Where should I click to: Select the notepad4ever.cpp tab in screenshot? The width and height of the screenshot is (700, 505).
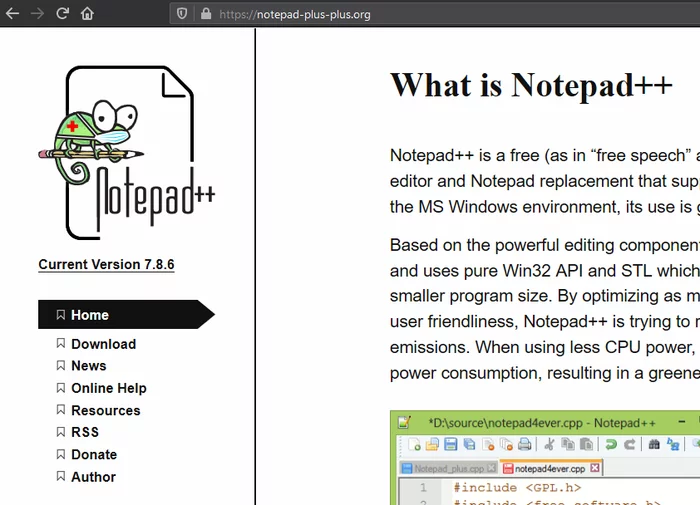[x=551, y=468]
